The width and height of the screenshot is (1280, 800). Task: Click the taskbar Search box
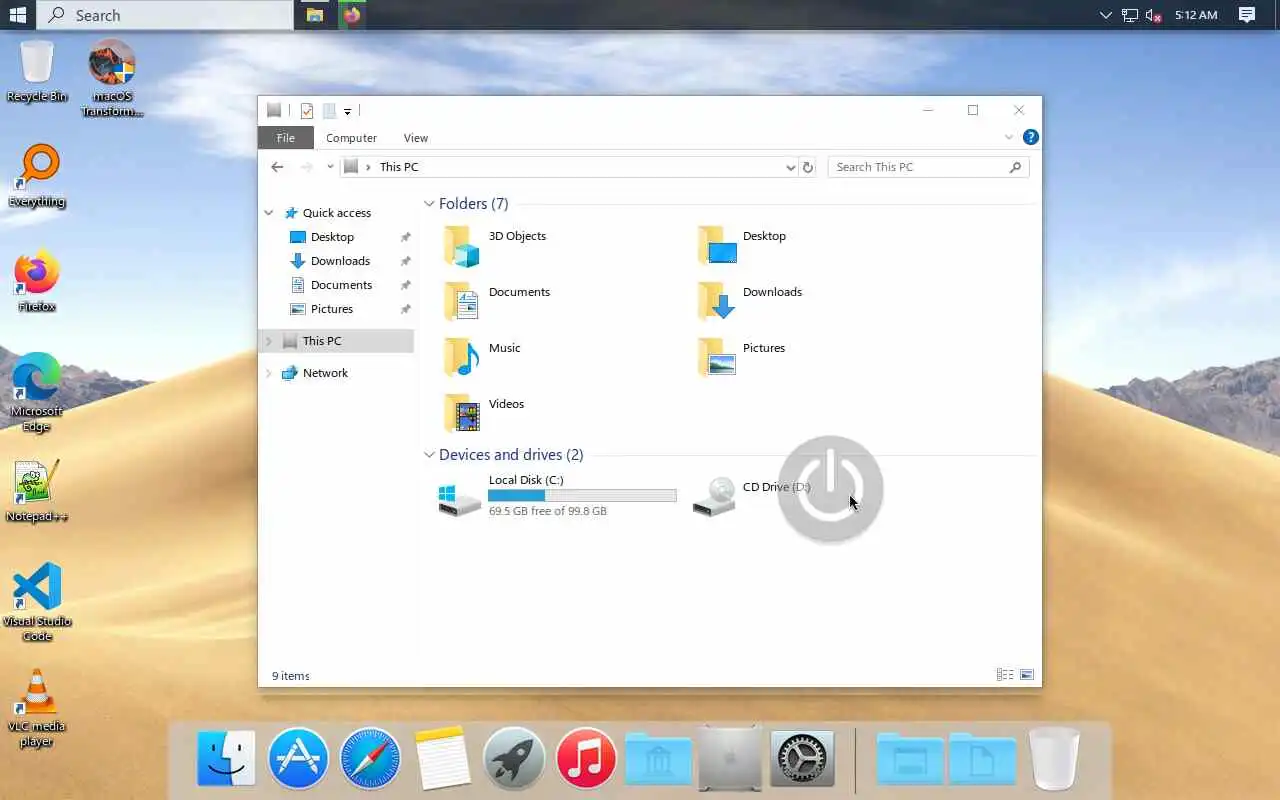(165, 15)
